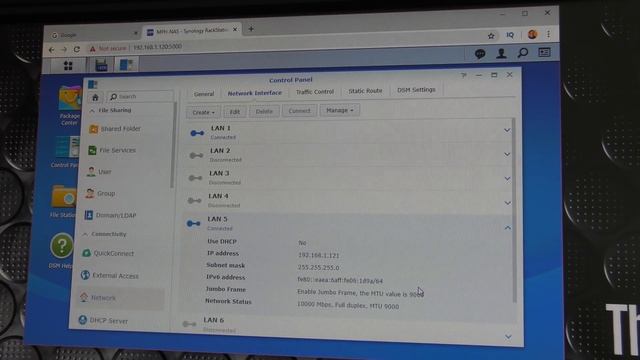
Task: Open the DSM Help desktop icon
Action: (x=61, y=251)
